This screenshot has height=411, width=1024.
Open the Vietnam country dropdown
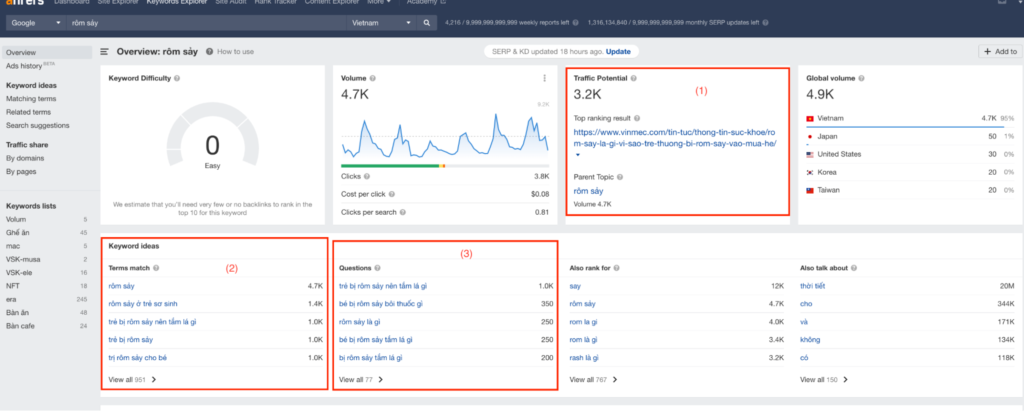[x=382, y=22]
